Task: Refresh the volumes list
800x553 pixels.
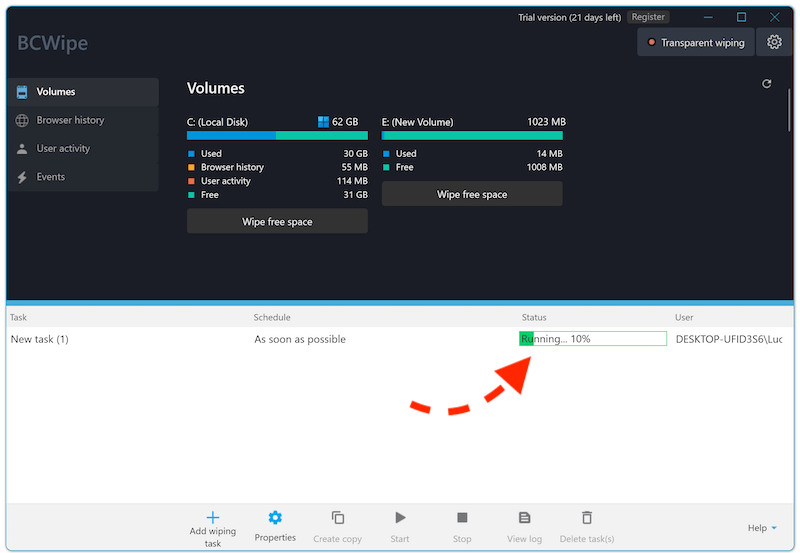Action: [x=767, y=84]
